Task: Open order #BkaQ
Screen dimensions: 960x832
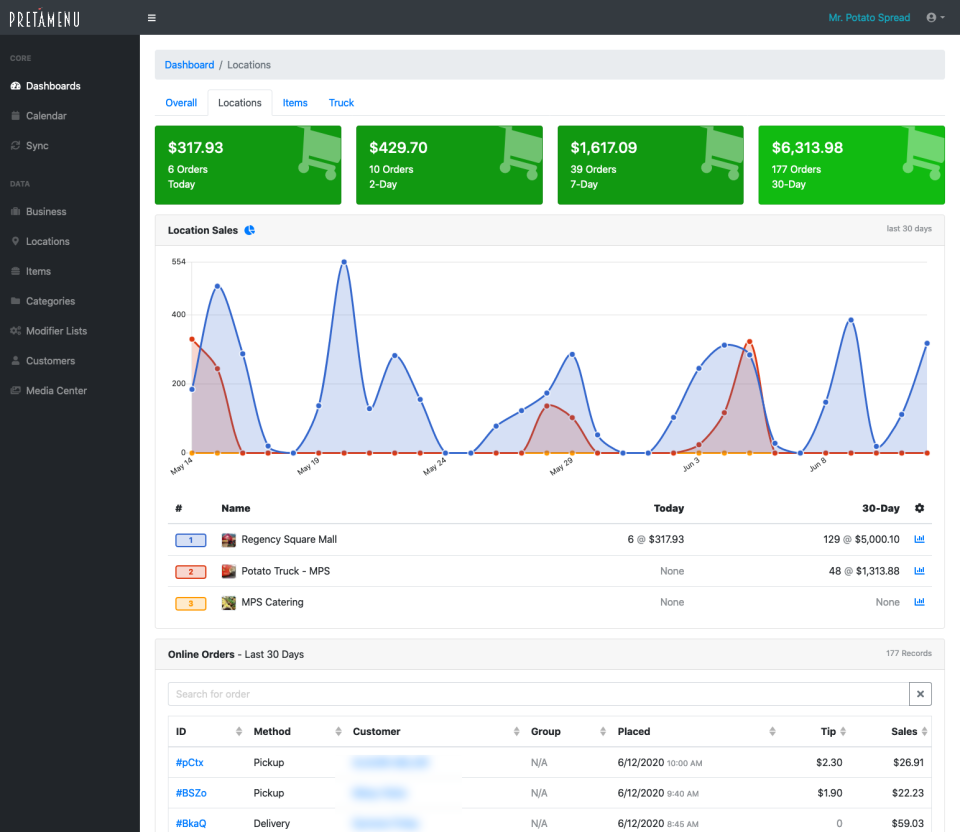Action: 190,824
